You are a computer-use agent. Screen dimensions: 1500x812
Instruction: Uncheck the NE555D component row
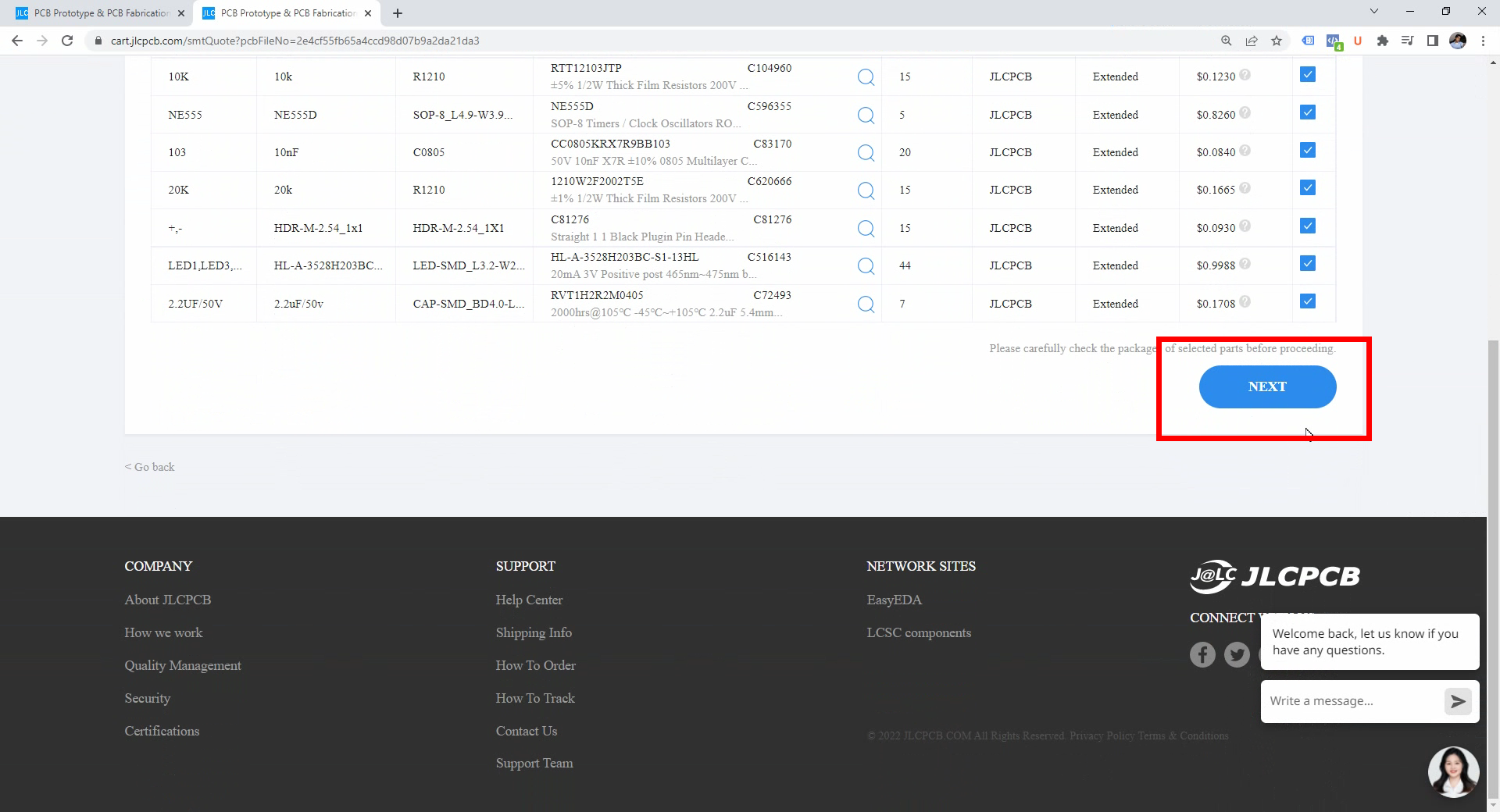pos(1308,112)
